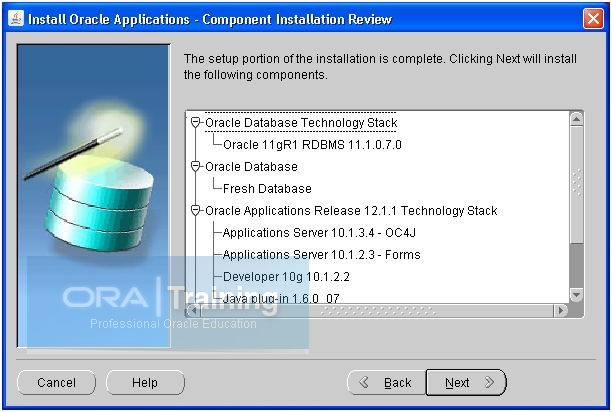Click the horizontal scrollbar thumb
The height and width of the screenshot is (412, 612).
(x=377, y=311)
